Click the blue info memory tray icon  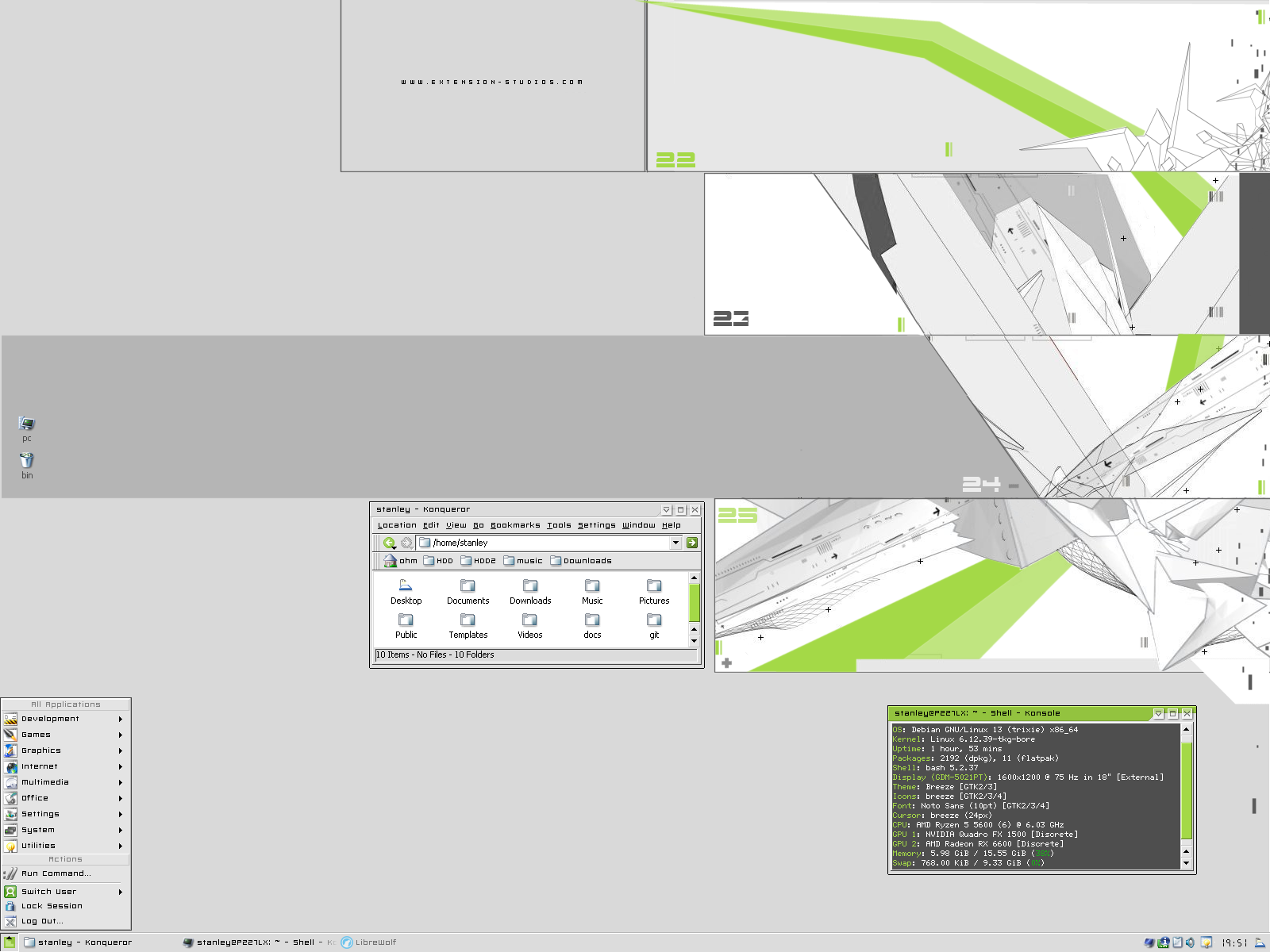[x=1164, y=942]
